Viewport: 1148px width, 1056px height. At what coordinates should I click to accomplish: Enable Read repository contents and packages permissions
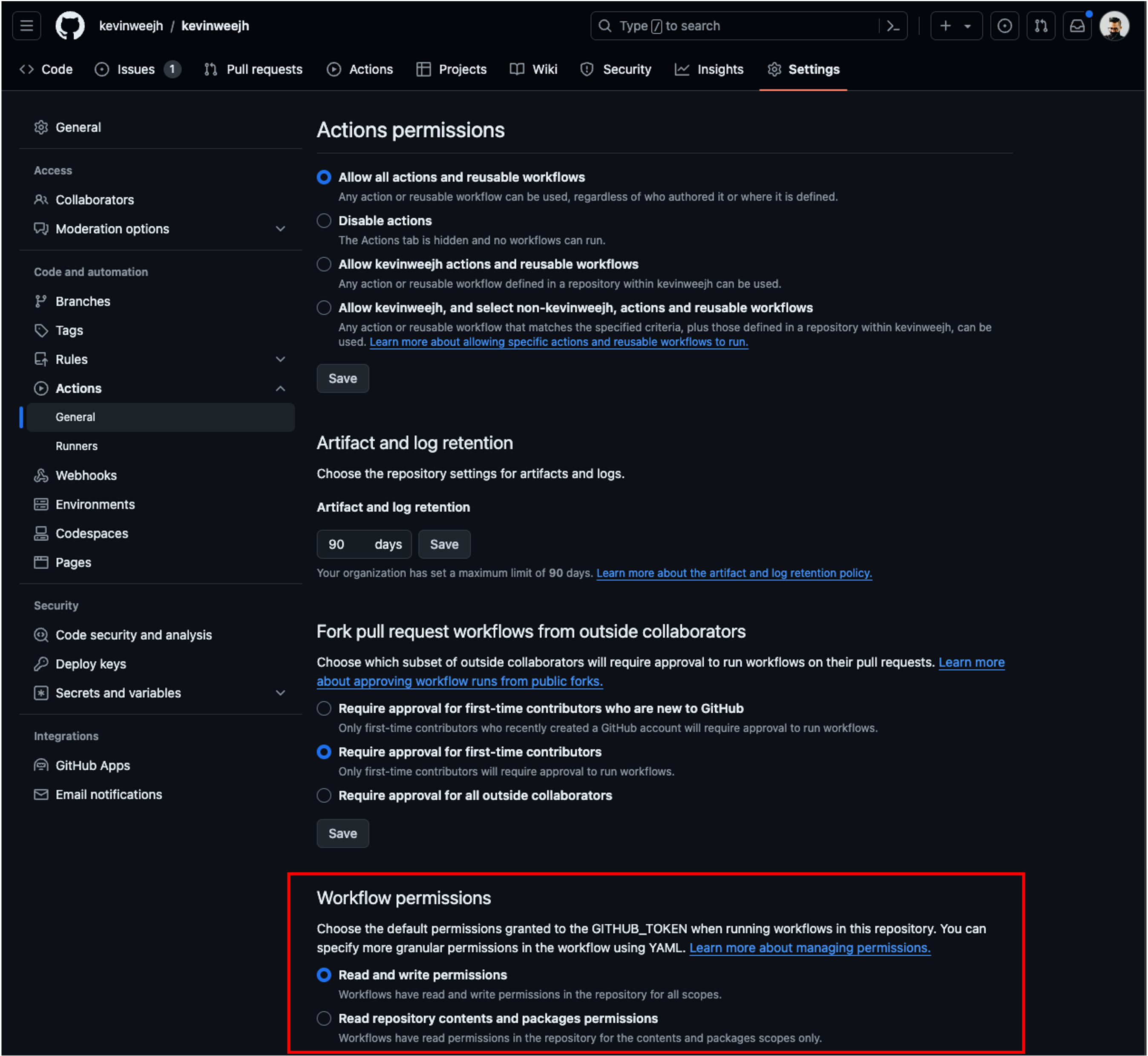click(324, 1018)
